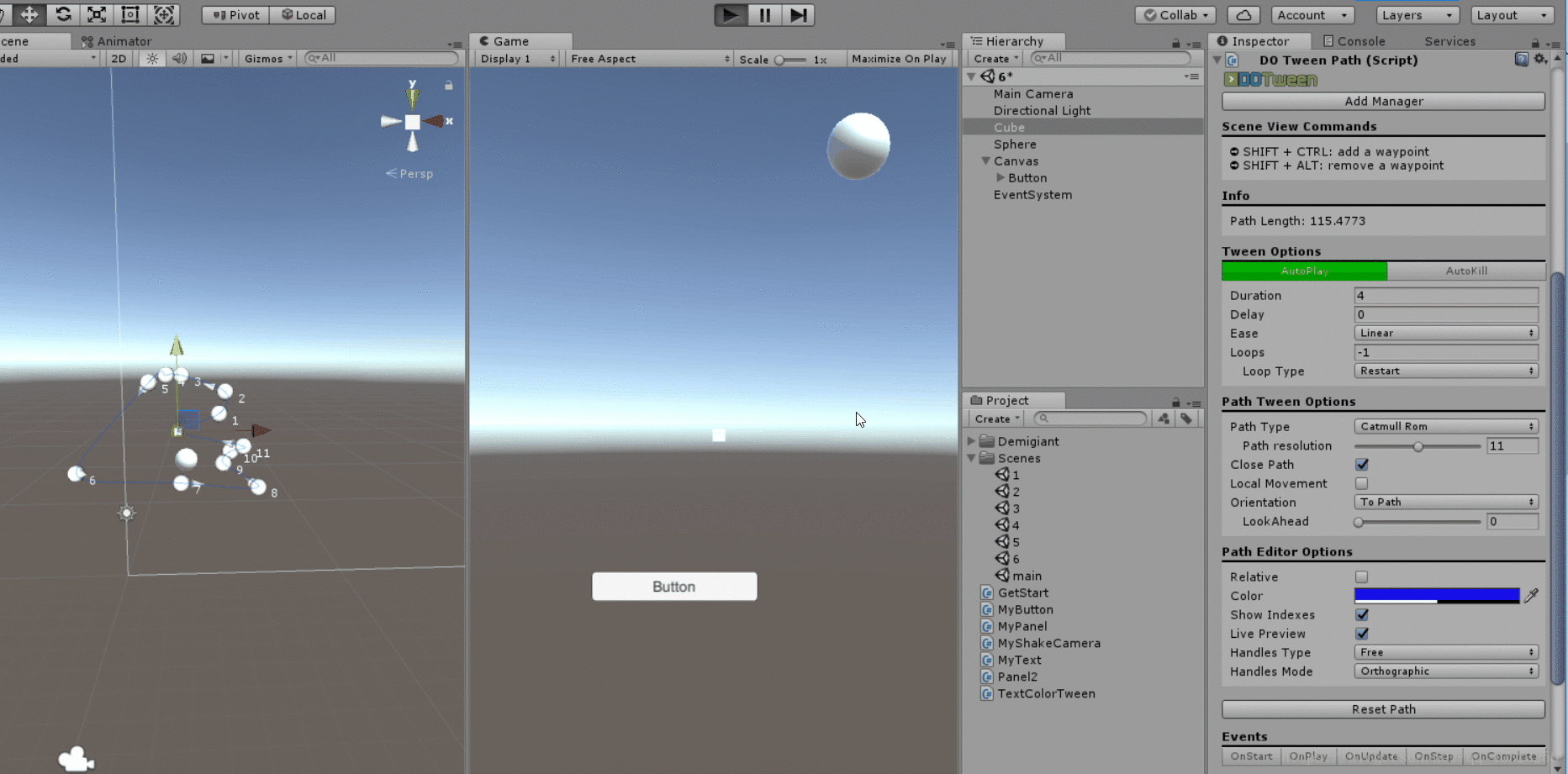The width and height of the screenshot is (1568, 774).
Task: Open the Layout dropdown
Action: pyautogui.click(x=1512, y=15)
